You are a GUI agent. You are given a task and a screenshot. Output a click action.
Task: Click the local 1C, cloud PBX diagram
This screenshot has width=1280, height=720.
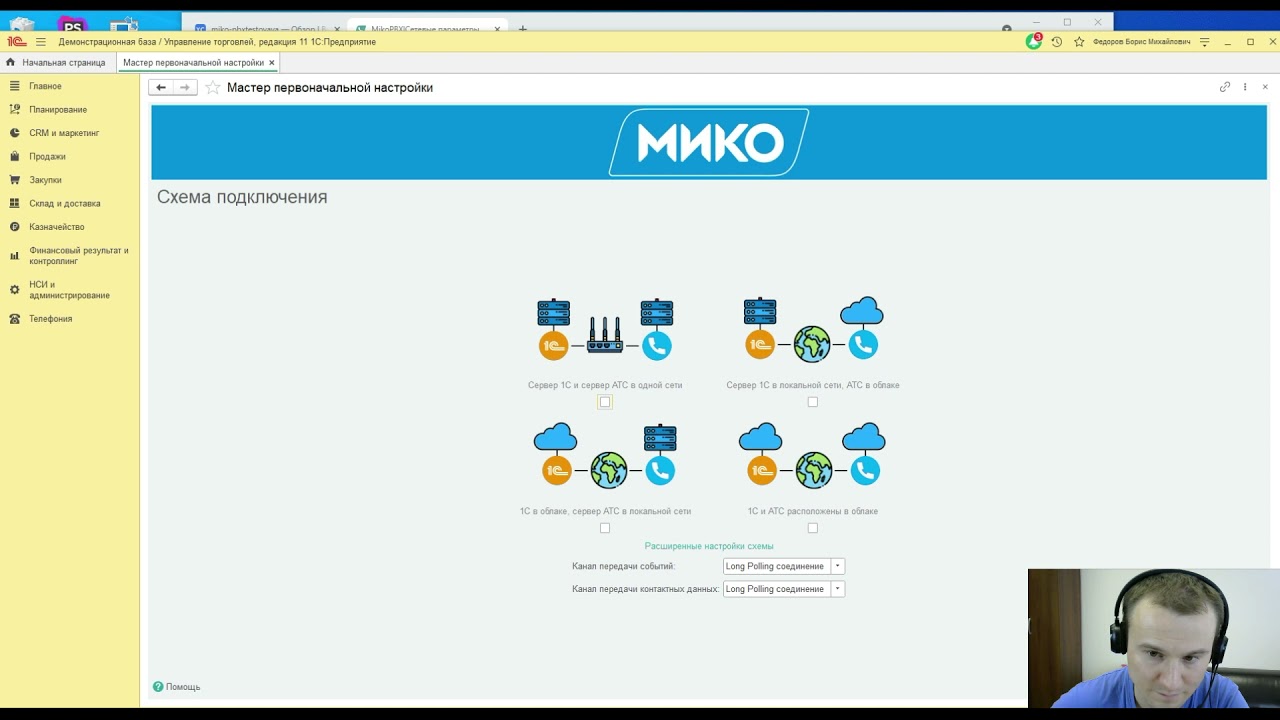point(812,329)
